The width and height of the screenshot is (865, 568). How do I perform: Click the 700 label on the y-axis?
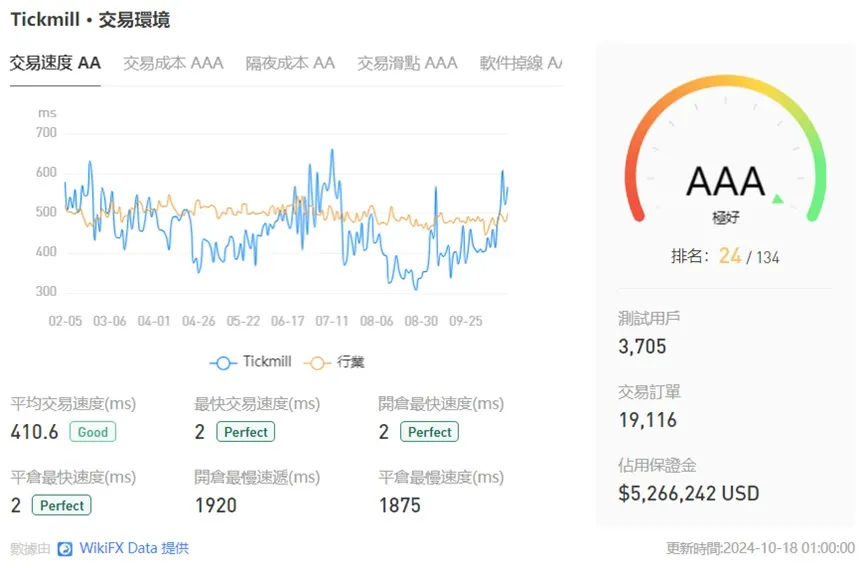(46, 132)
